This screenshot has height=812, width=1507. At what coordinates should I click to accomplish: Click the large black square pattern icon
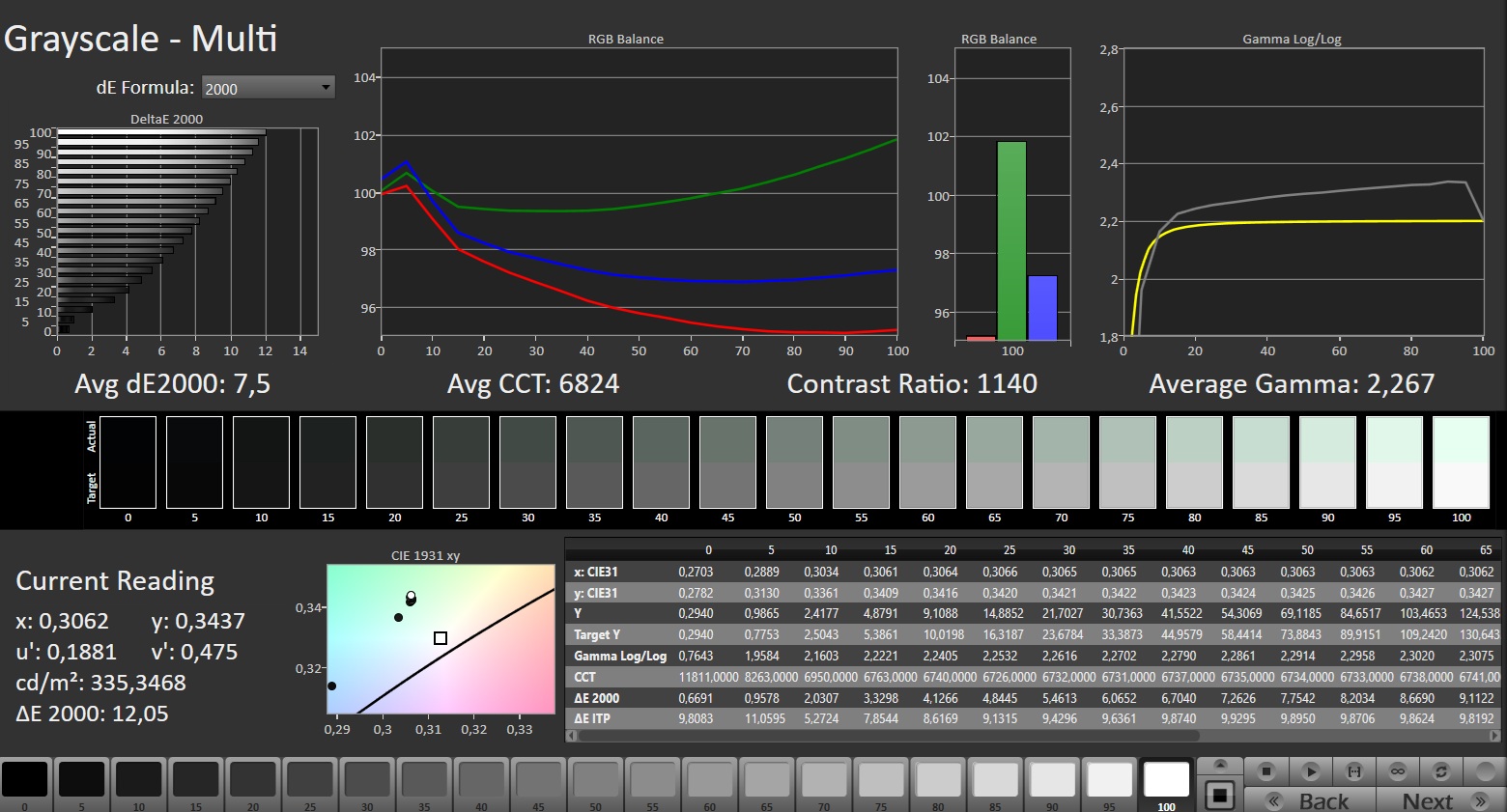1220,796
